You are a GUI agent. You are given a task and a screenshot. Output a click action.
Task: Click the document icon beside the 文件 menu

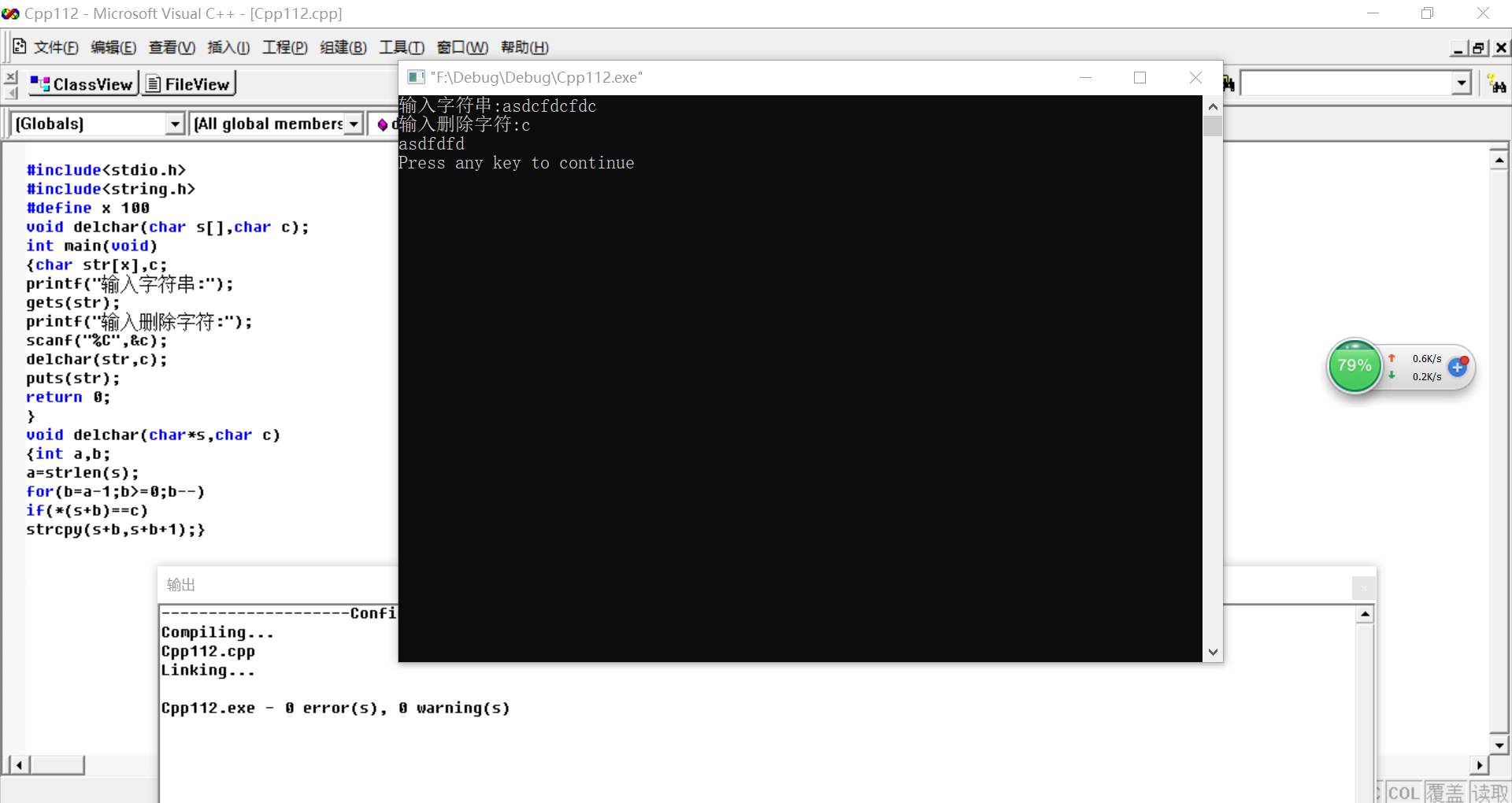(20, 46)
